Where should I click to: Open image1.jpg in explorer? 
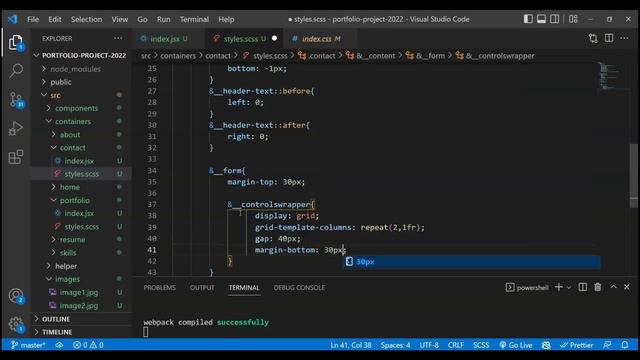click(82, 292)
